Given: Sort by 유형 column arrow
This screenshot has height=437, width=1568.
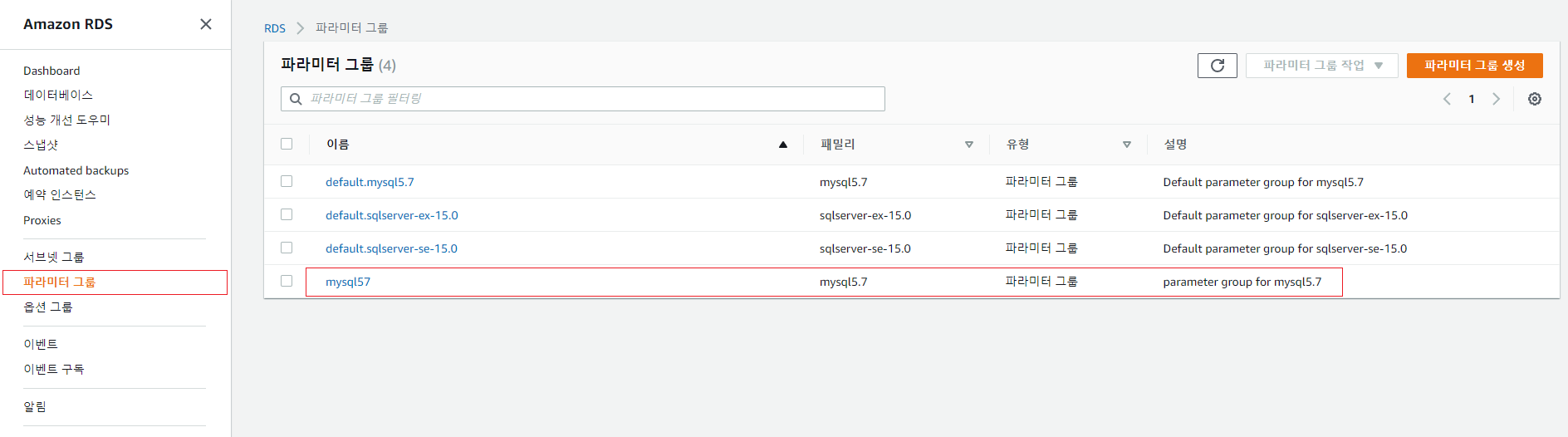Looking at the screenshot, I should (x=1126, y=145).
